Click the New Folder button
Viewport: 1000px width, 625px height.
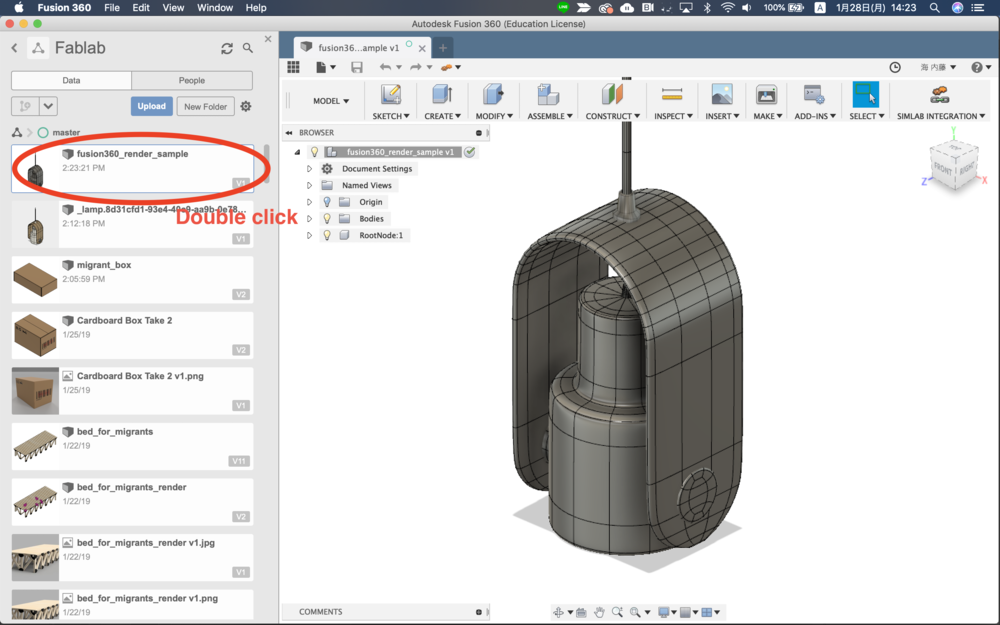point(205,106)
